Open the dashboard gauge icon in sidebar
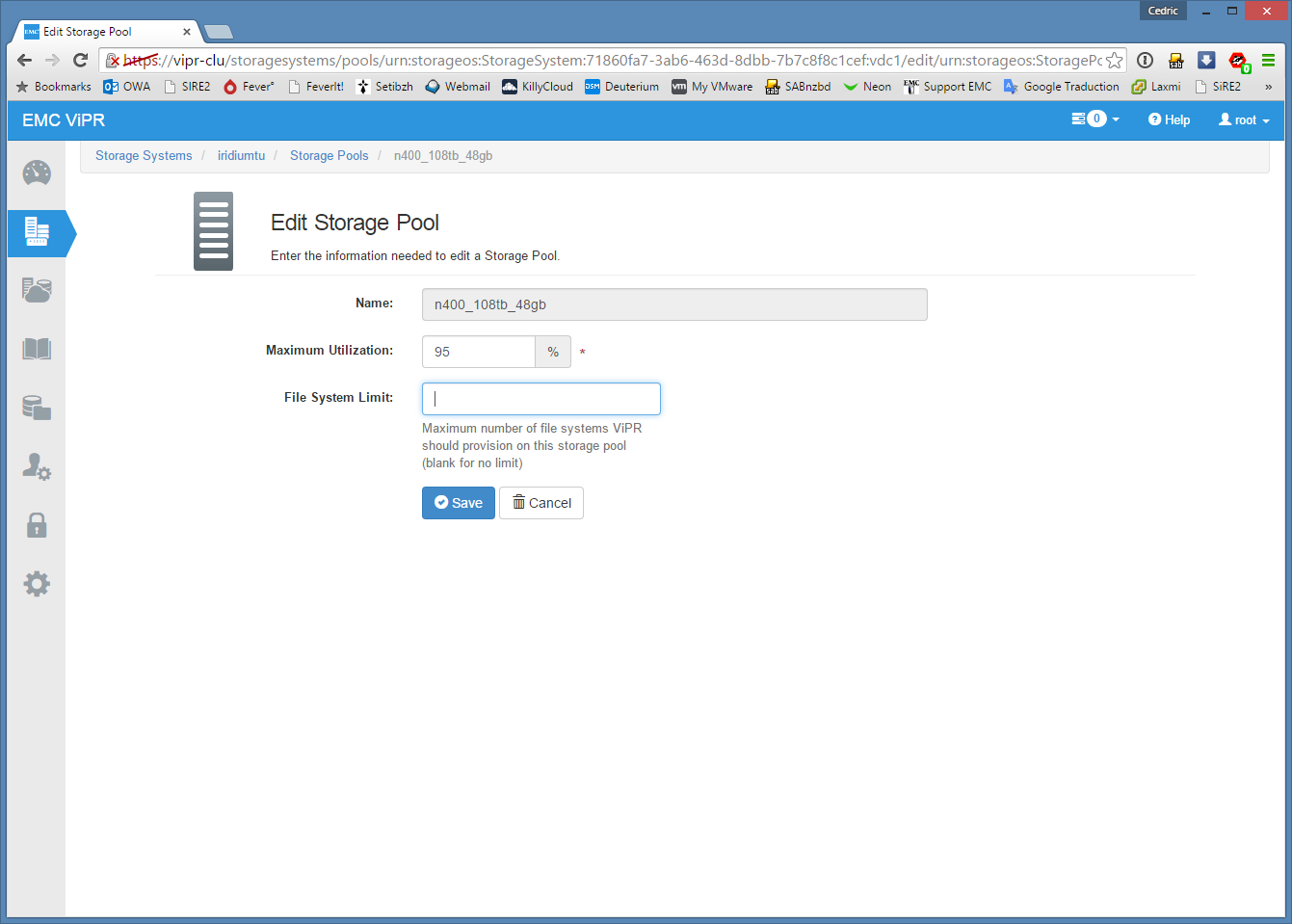 coord(37,173)
